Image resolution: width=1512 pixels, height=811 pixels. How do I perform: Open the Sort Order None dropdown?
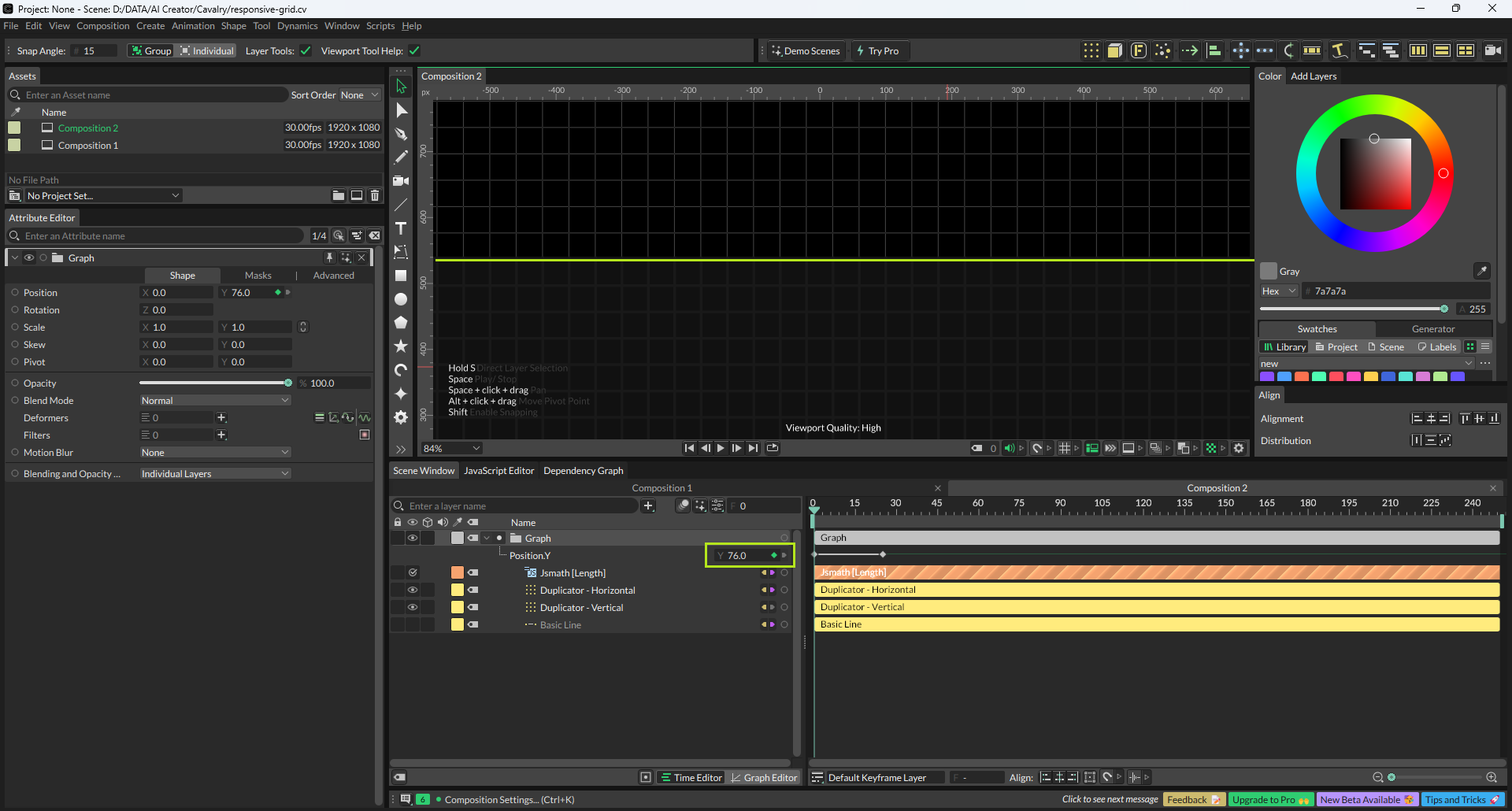[x=359, y=95]
